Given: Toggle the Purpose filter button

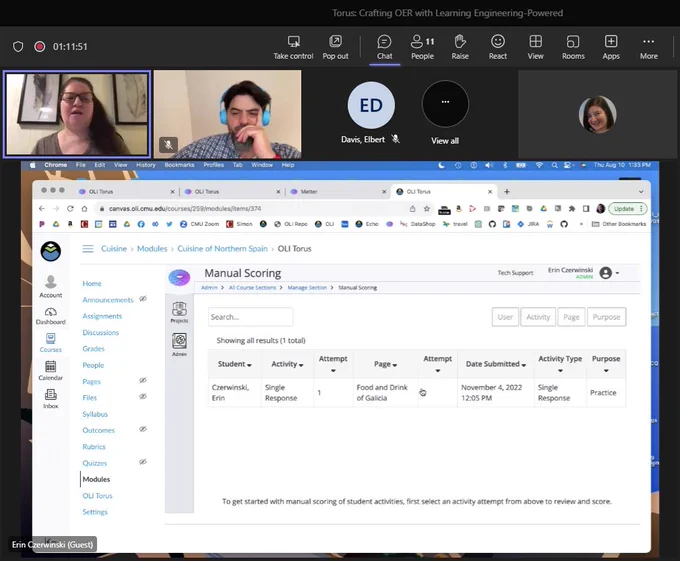Looking at the screenshot, I should pyautogui.click(x=606, y=317).
